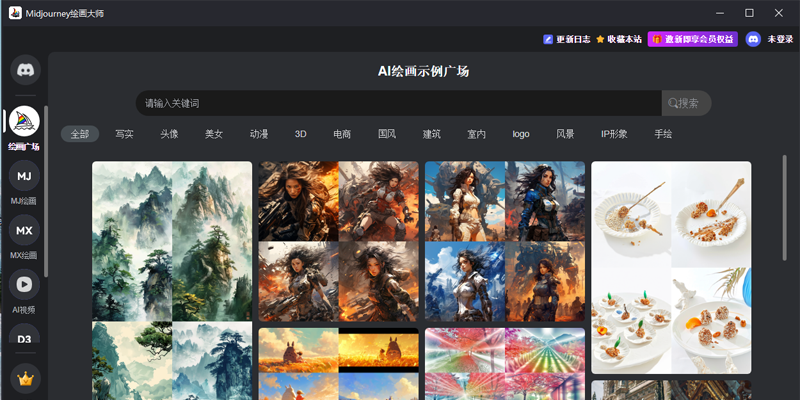Select the 建筑 category tab

click(x=432, y=134)
